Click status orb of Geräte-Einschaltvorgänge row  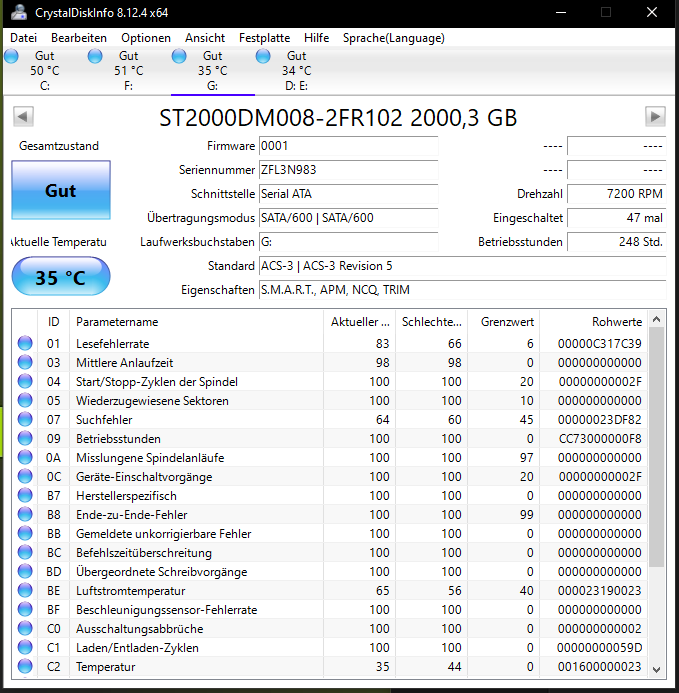[25, 476]
